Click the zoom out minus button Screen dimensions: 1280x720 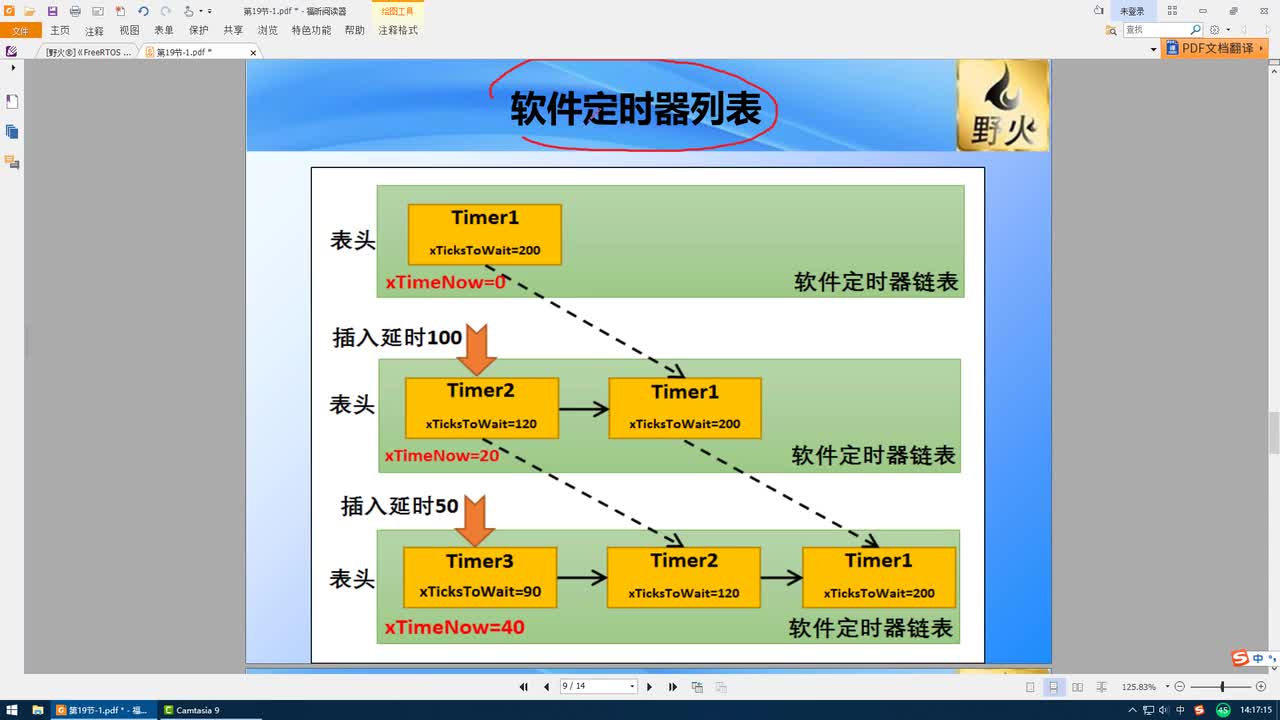pos(1179,687)
